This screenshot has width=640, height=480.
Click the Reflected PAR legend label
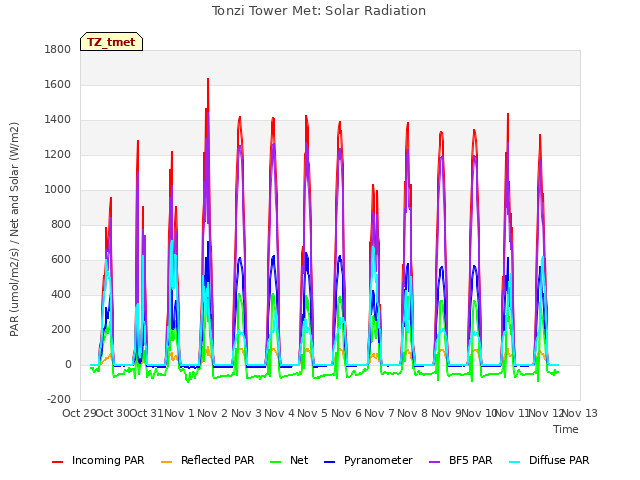point(218,460)
